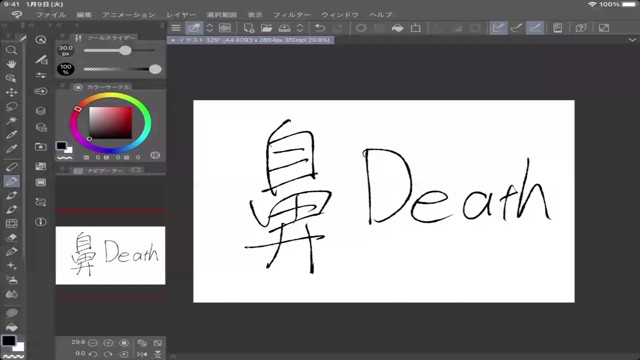Open the ヘルプ menu
This screenshot has height=360, width=640.
coord(381,15)
